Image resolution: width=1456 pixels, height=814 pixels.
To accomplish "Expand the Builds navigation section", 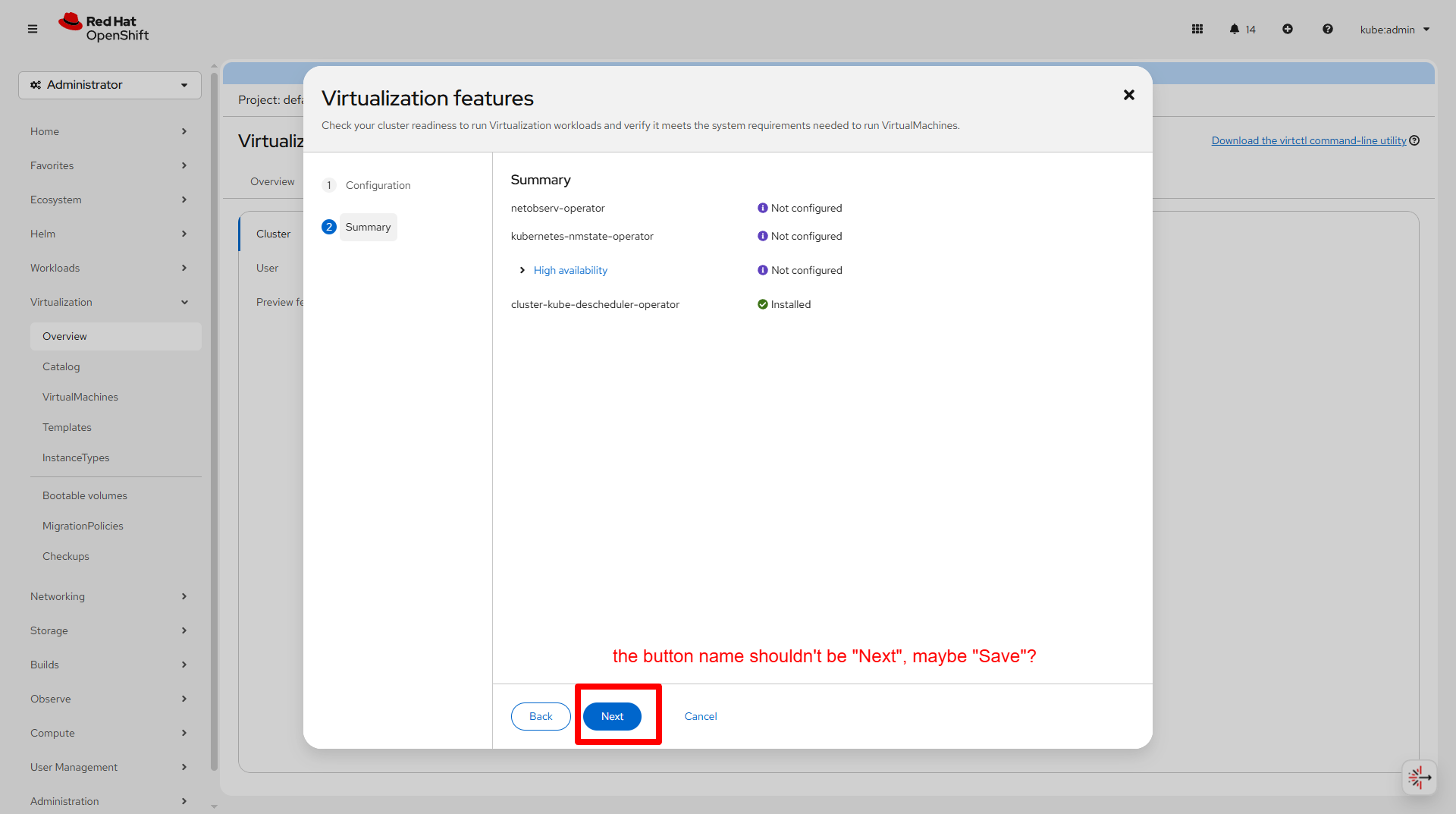I will (x=110, y=665).
